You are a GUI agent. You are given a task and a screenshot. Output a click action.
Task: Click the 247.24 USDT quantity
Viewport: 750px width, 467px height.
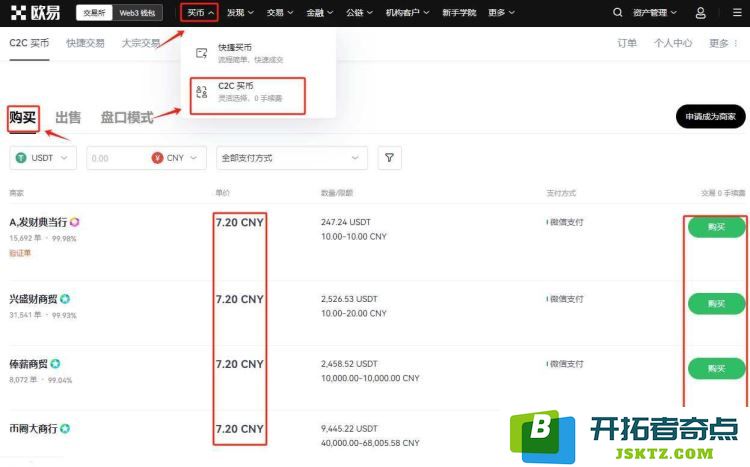(x=346, y=222)
